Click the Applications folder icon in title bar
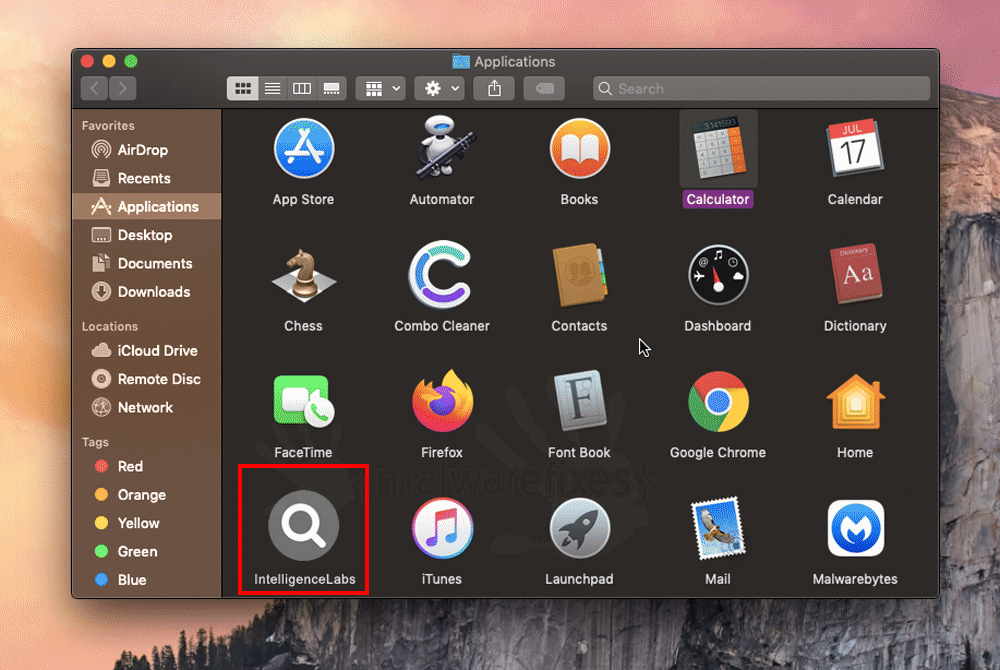 click(x=460, y=61)
